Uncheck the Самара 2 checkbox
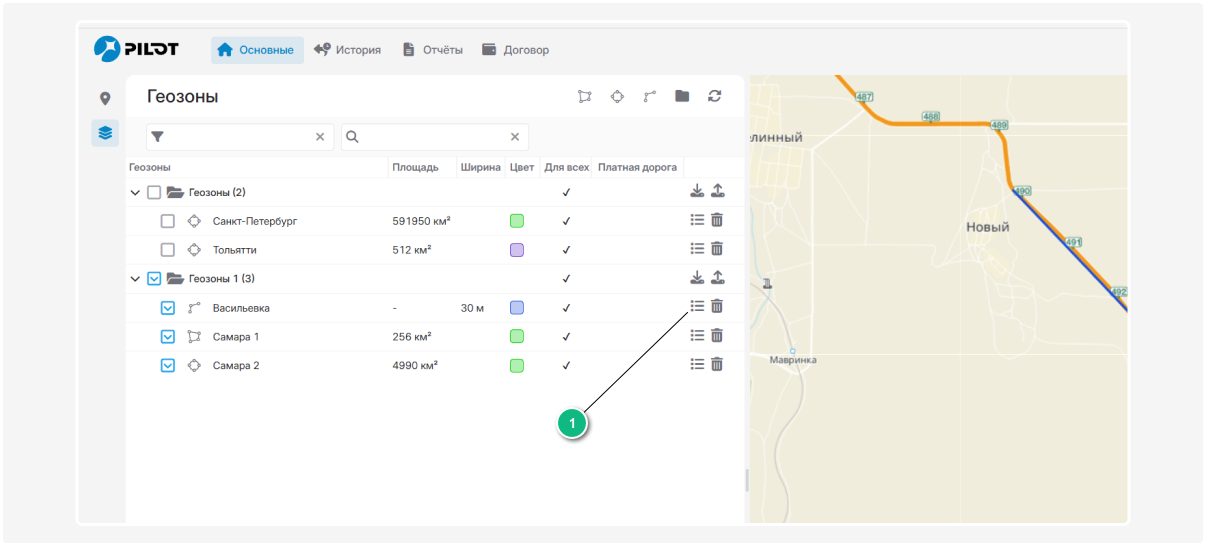This screenshot has width=1206, height=546. [168, 366]
